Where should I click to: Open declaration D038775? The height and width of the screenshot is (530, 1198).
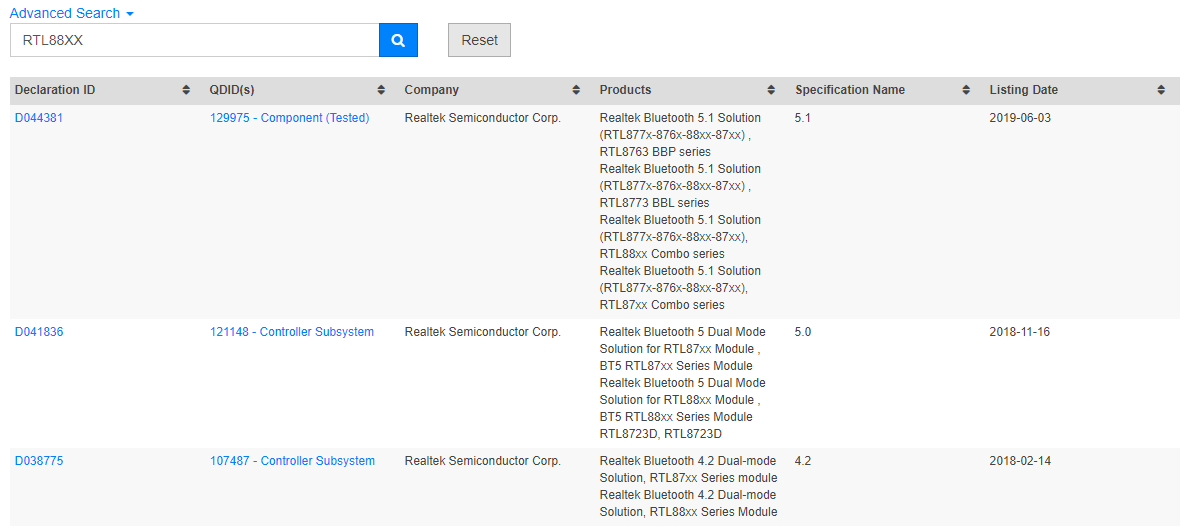39,461
